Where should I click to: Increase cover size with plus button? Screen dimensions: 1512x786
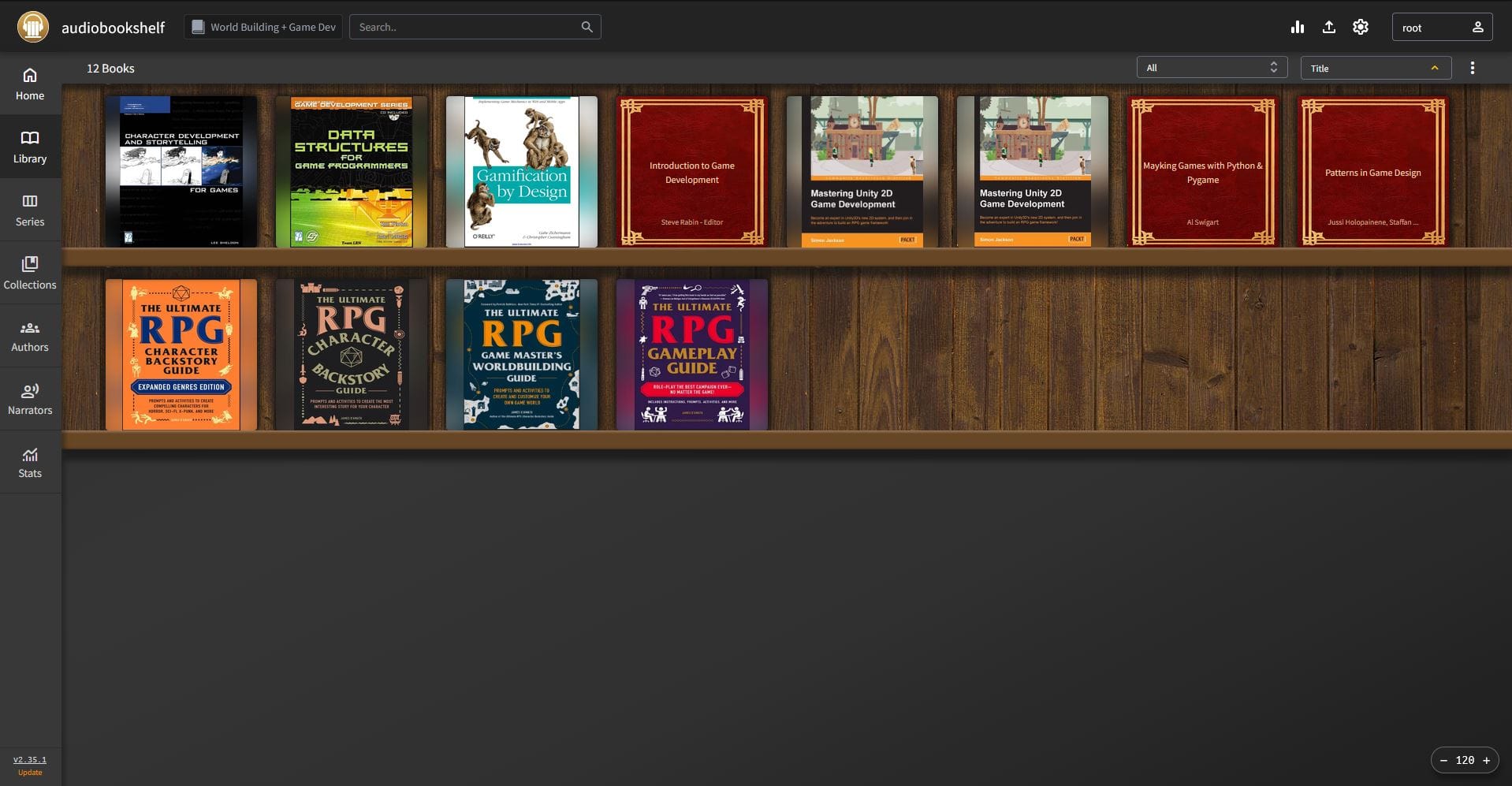tap(1486, 760)
